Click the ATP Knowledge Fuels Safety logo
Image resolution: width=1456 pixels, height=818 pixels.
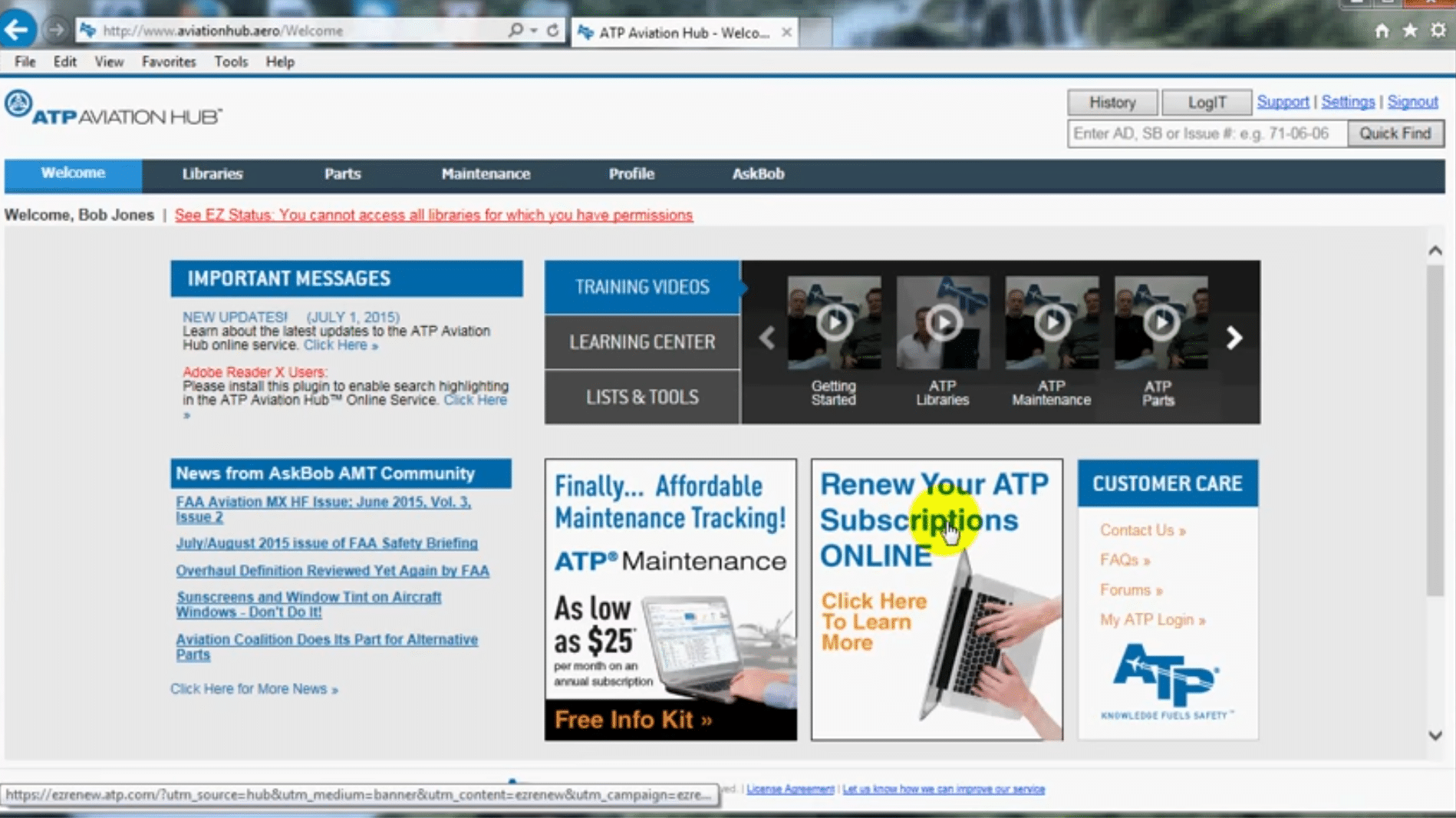tap(1167, 681)
